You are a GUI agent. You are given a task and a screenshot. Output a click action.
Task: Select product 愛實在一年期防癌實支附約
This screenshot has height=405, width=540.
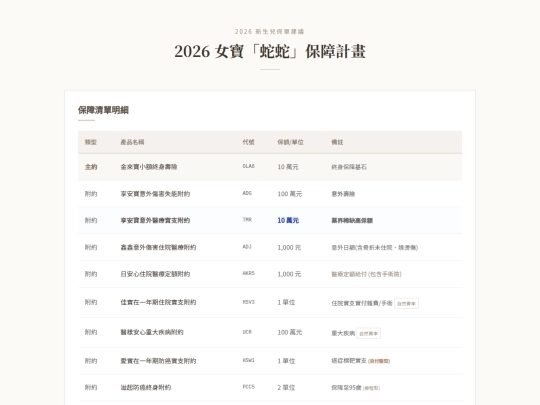click(x=158, y=361)
